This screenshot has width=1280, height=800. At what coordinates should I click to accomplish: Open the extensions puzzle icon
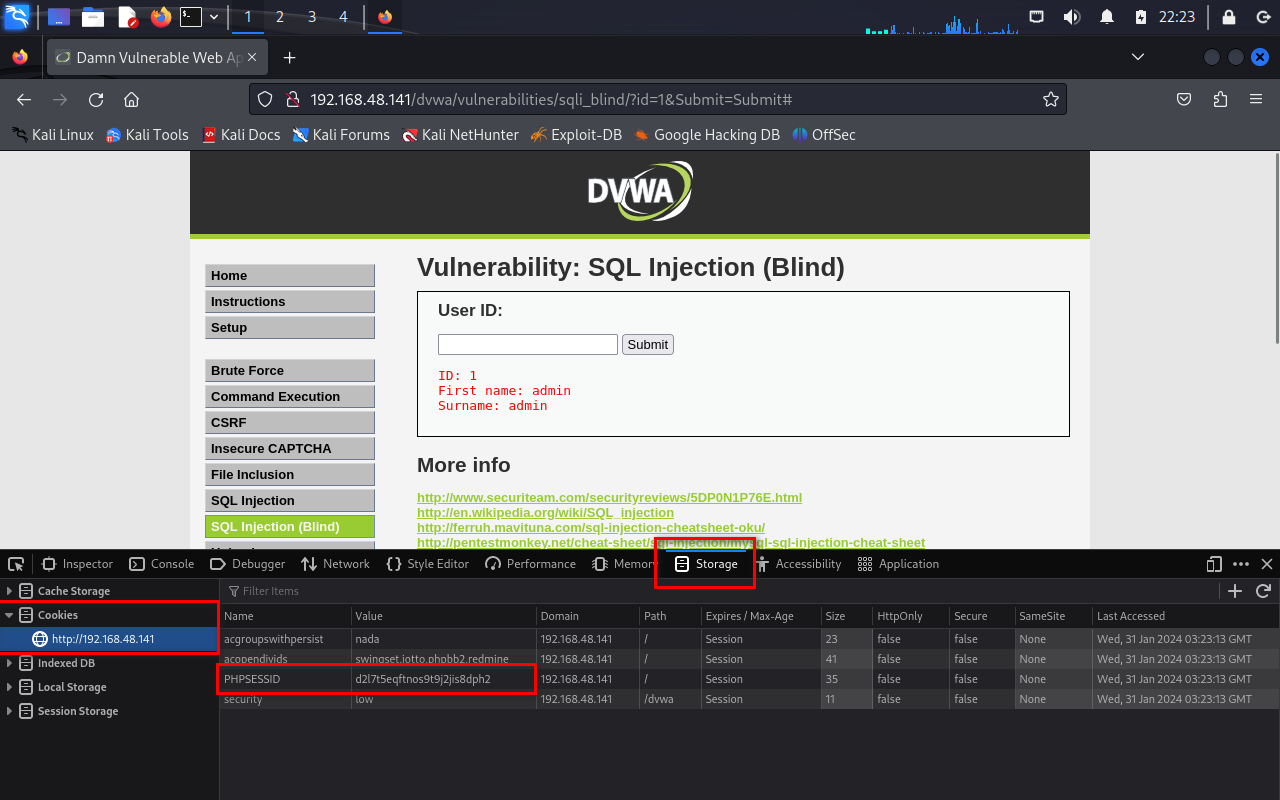(1220, 99)
